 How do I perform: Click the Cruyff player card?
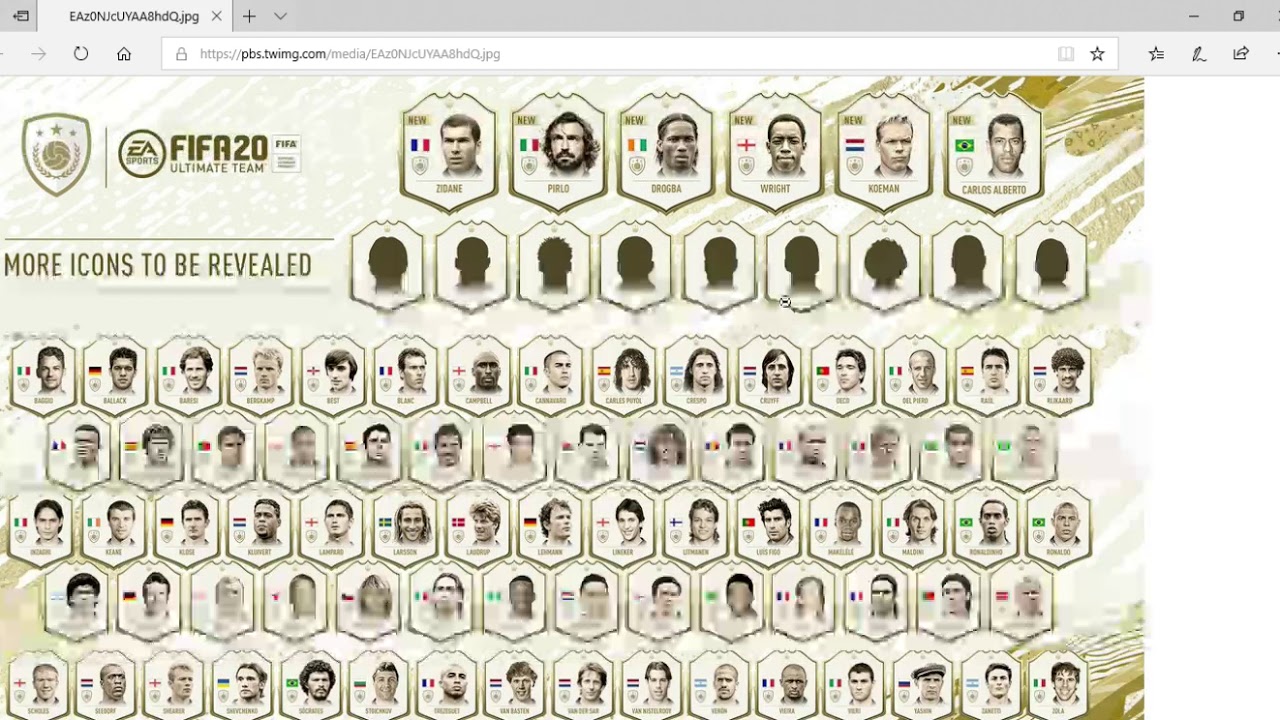click(x=769, y=374)
